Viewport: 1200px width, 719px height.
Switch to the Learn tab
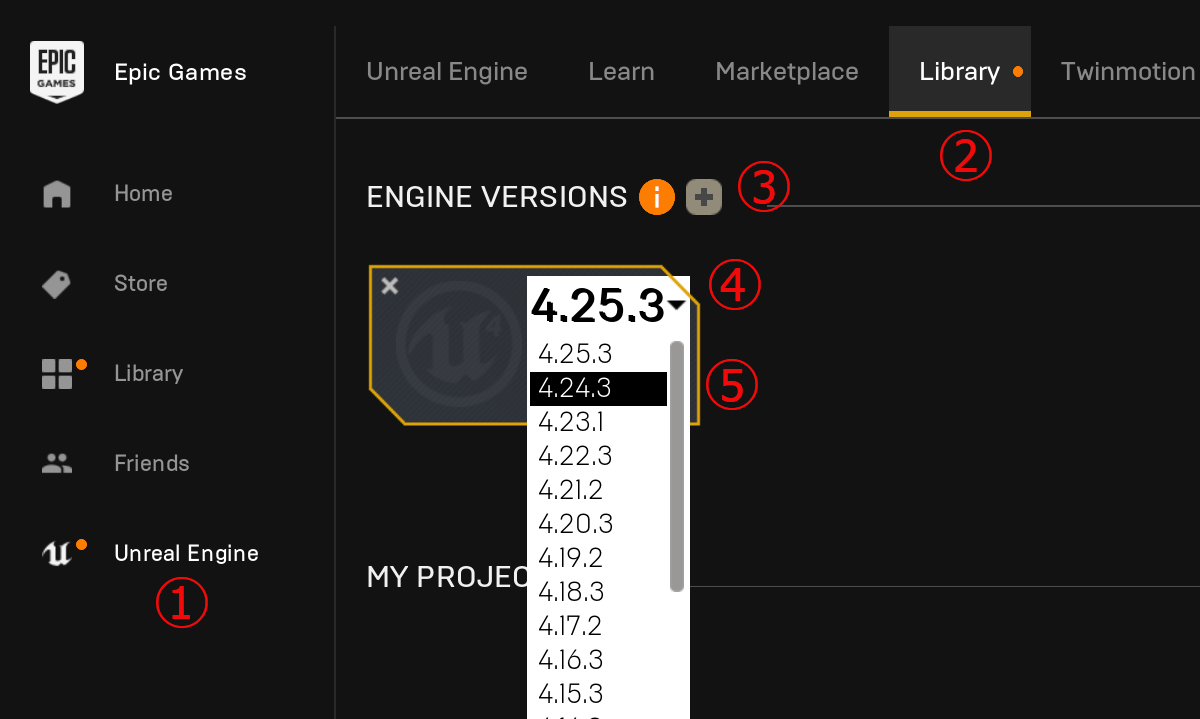coord(621,72)
